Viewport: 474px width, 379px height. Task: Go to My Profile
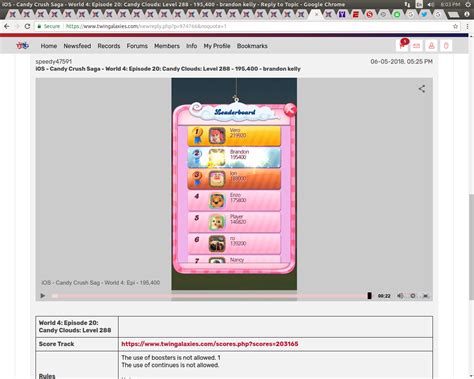coord(217,46)
